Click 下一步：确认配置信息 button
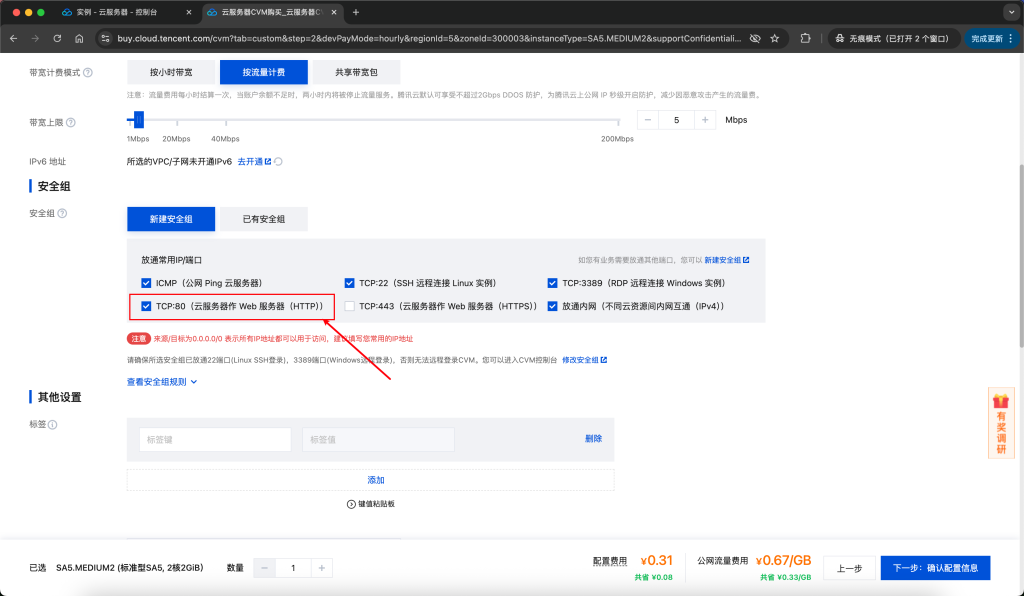 click(x=935, y=567)
